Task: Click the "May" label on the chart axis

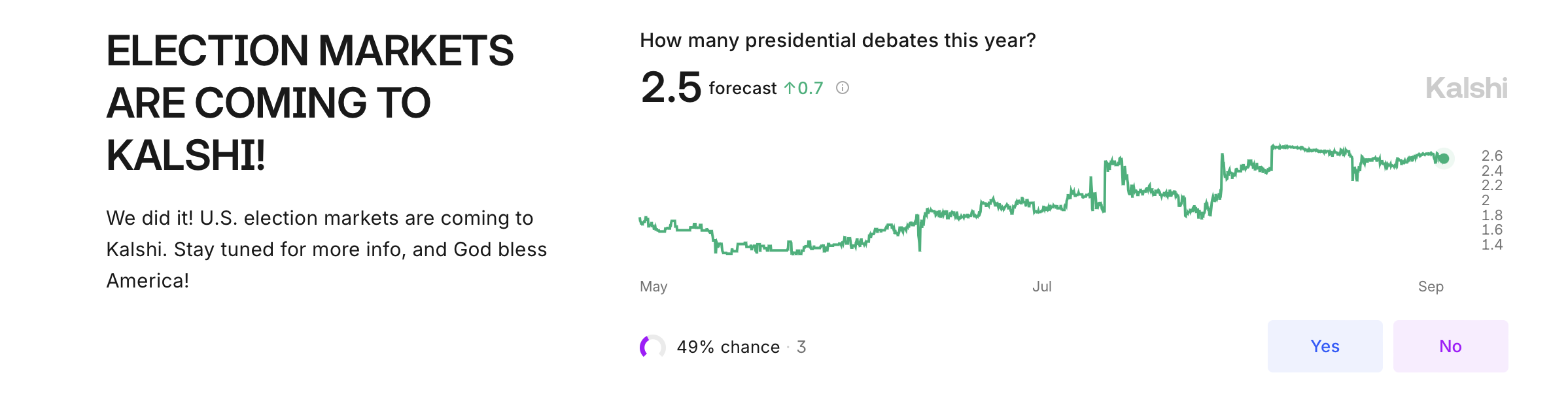Action: 653,287
